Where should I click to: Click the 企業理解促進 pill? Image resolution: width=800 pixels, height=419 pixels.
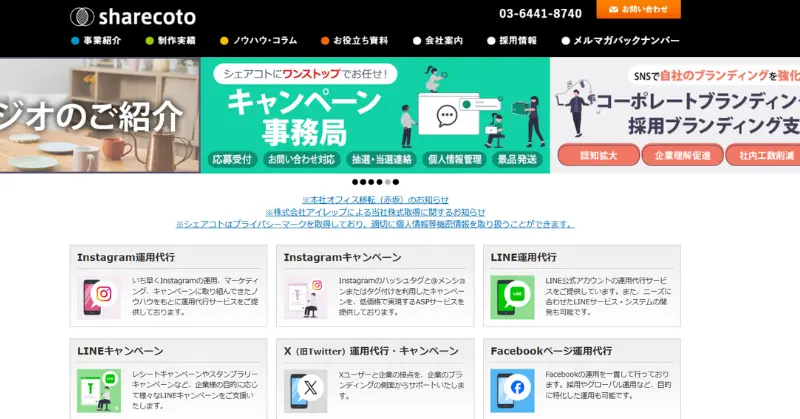coord(682,155)
